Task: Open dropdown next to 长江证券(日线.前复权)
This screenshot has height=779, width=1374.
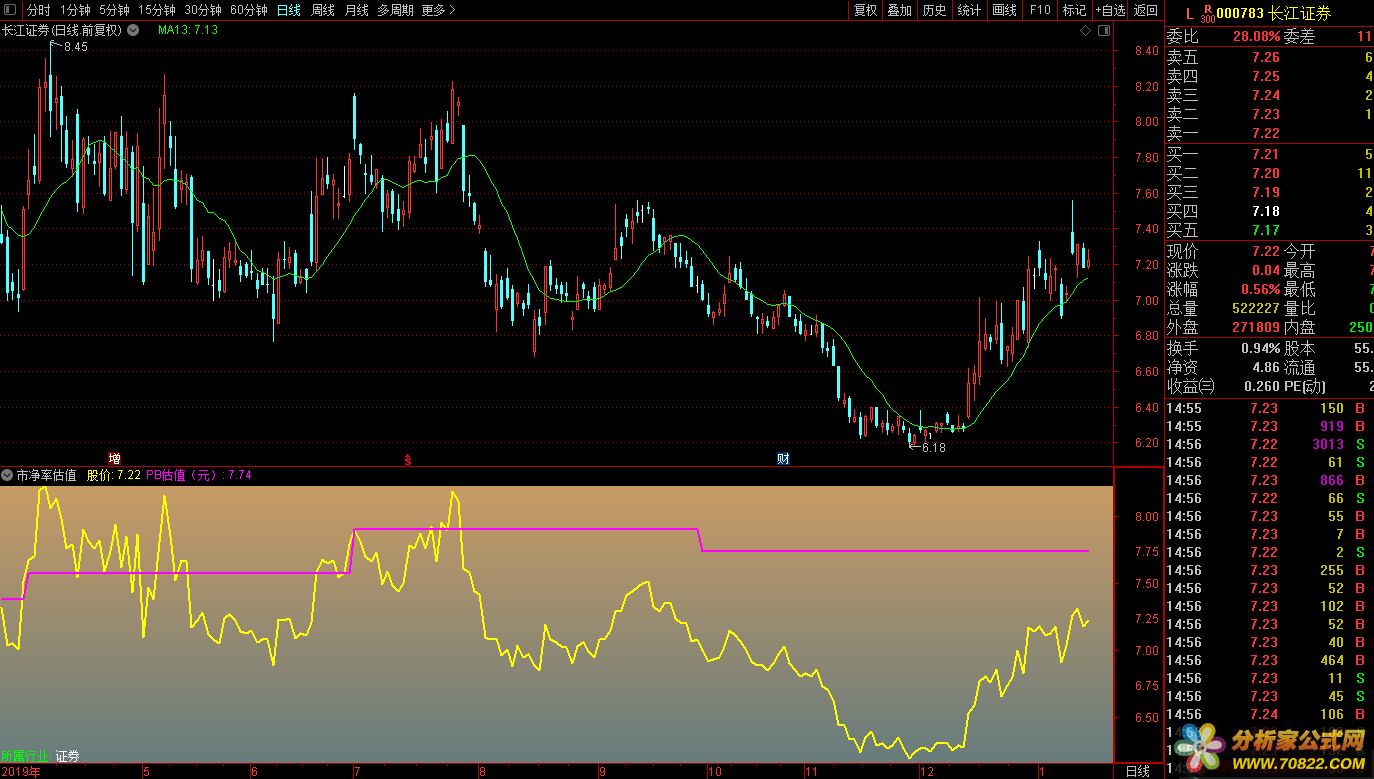Action: pyautogui.click(x=129, y=30)
